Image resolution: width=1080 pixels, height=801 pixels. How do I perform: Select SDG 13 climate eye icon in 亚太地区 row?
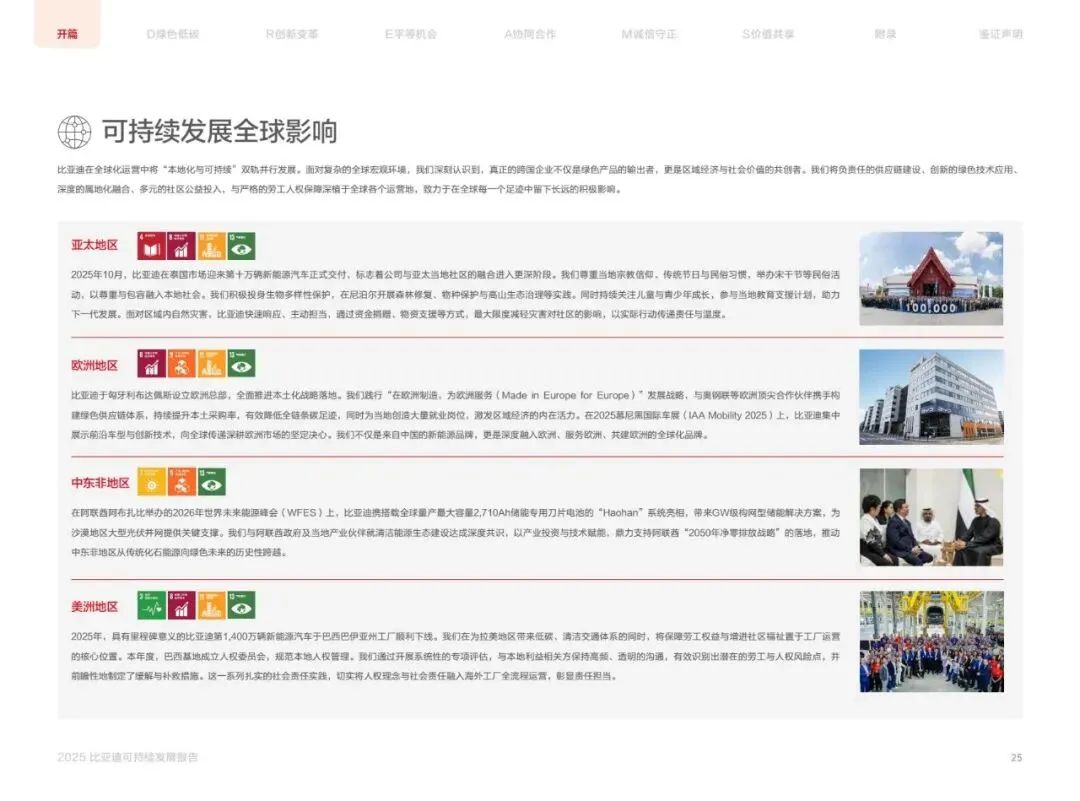coord(241,246)
